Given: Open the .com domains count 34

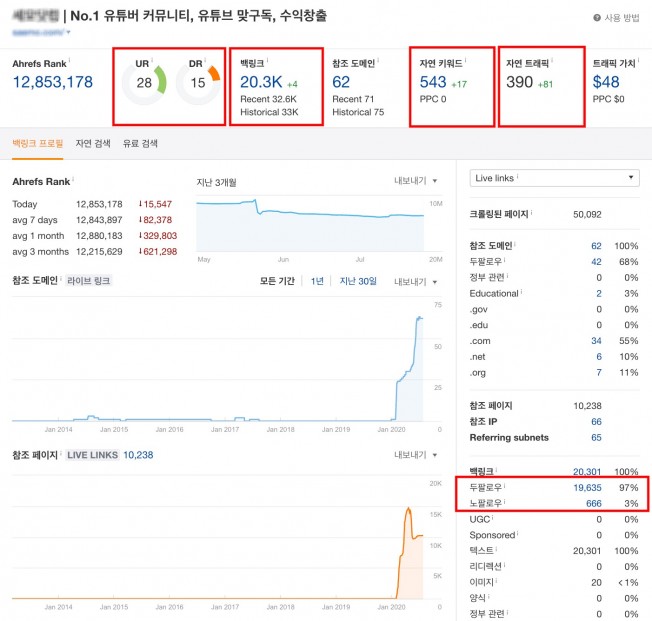Looking at the screenshot, I should [596, 341].
